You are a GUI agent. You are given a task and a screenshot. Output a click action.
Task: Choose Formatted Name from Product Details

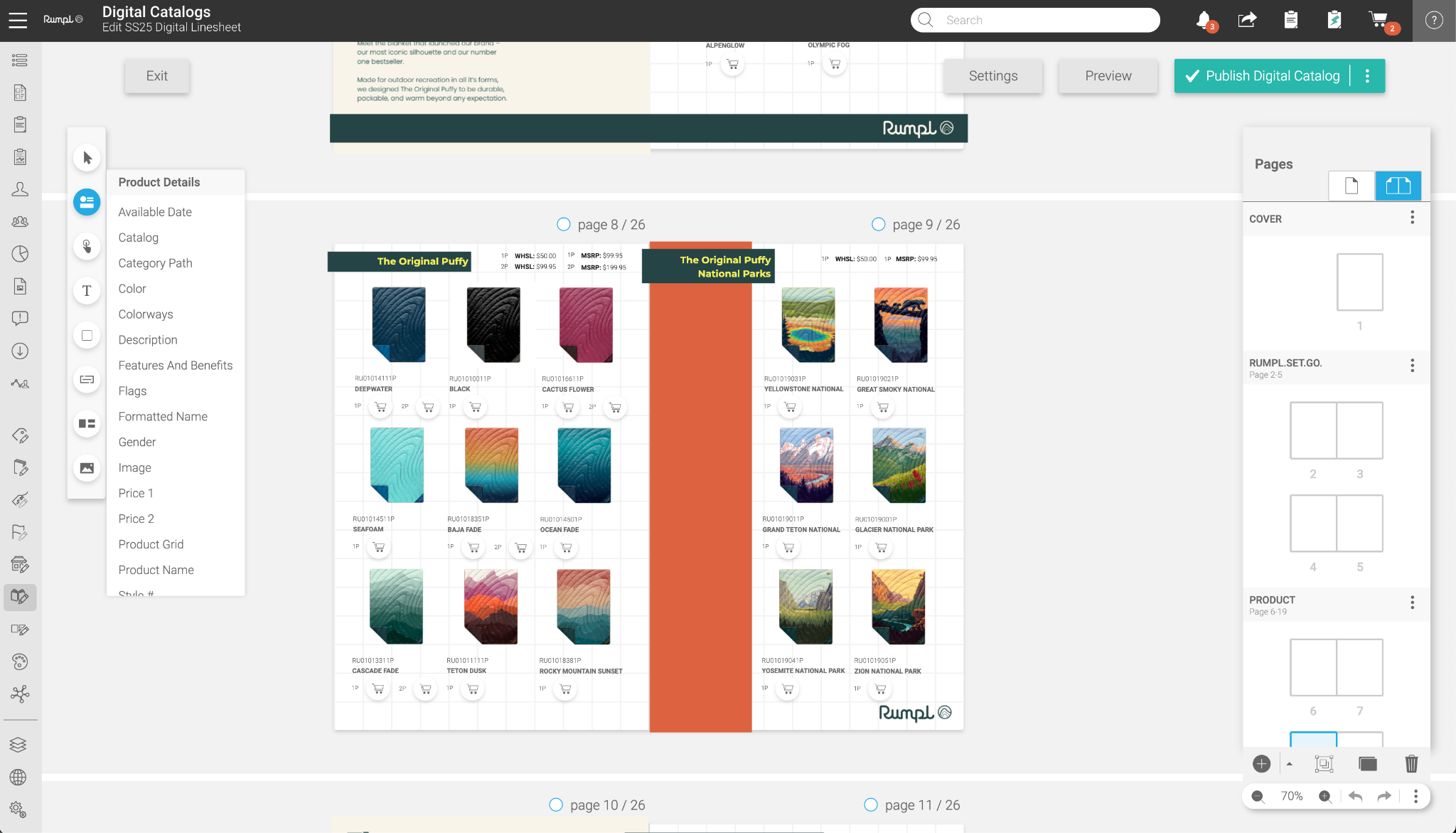(x=163, y=417)
